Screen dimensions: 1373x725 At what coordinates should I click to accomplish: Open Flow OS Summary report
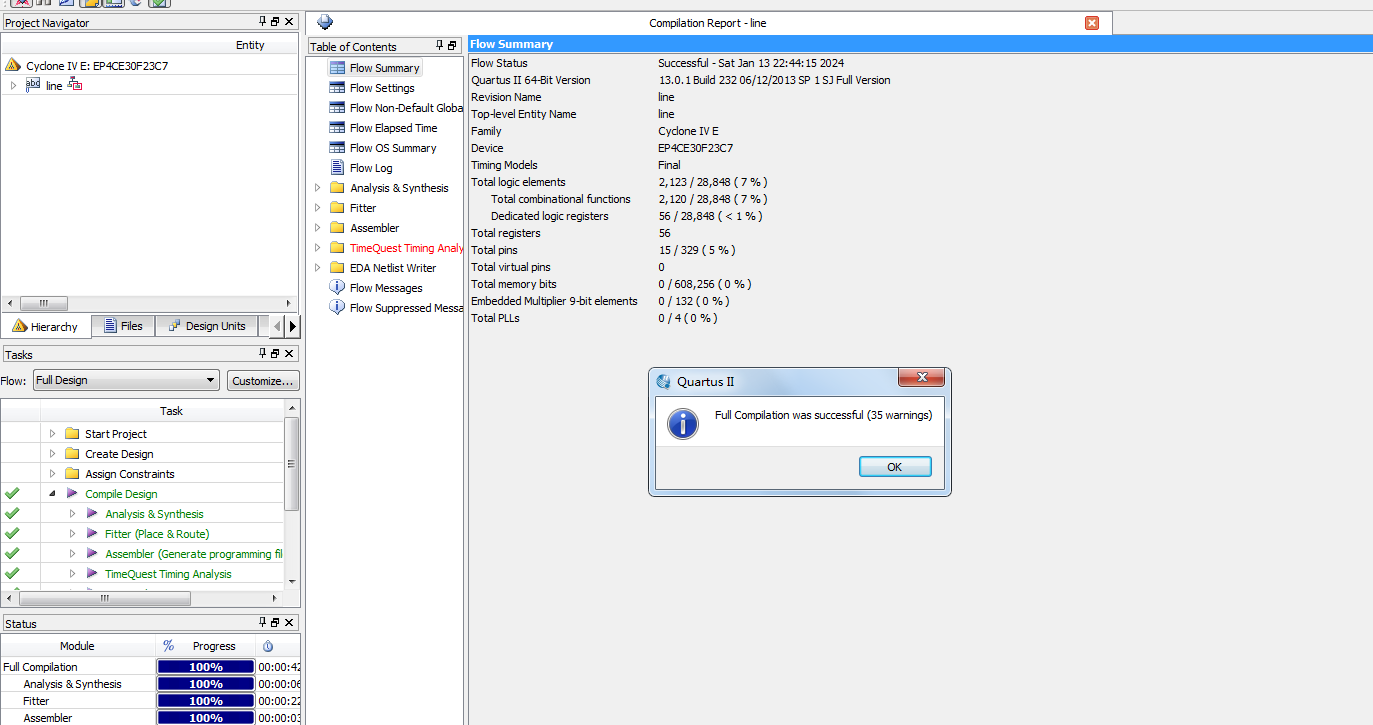pyautogui.click(x=393, y=148)
